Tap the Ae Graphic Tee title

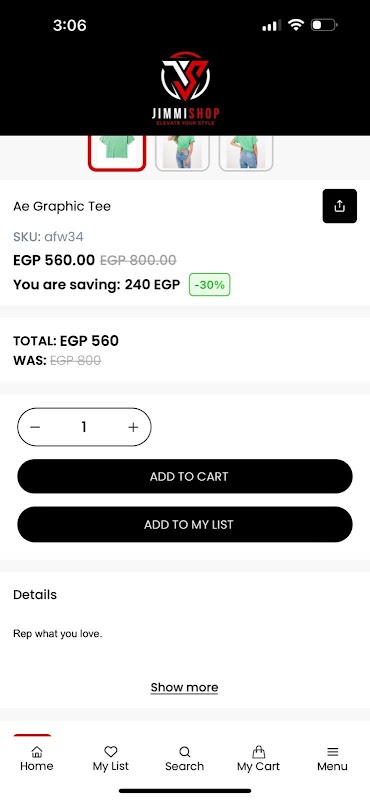[62, 207]
